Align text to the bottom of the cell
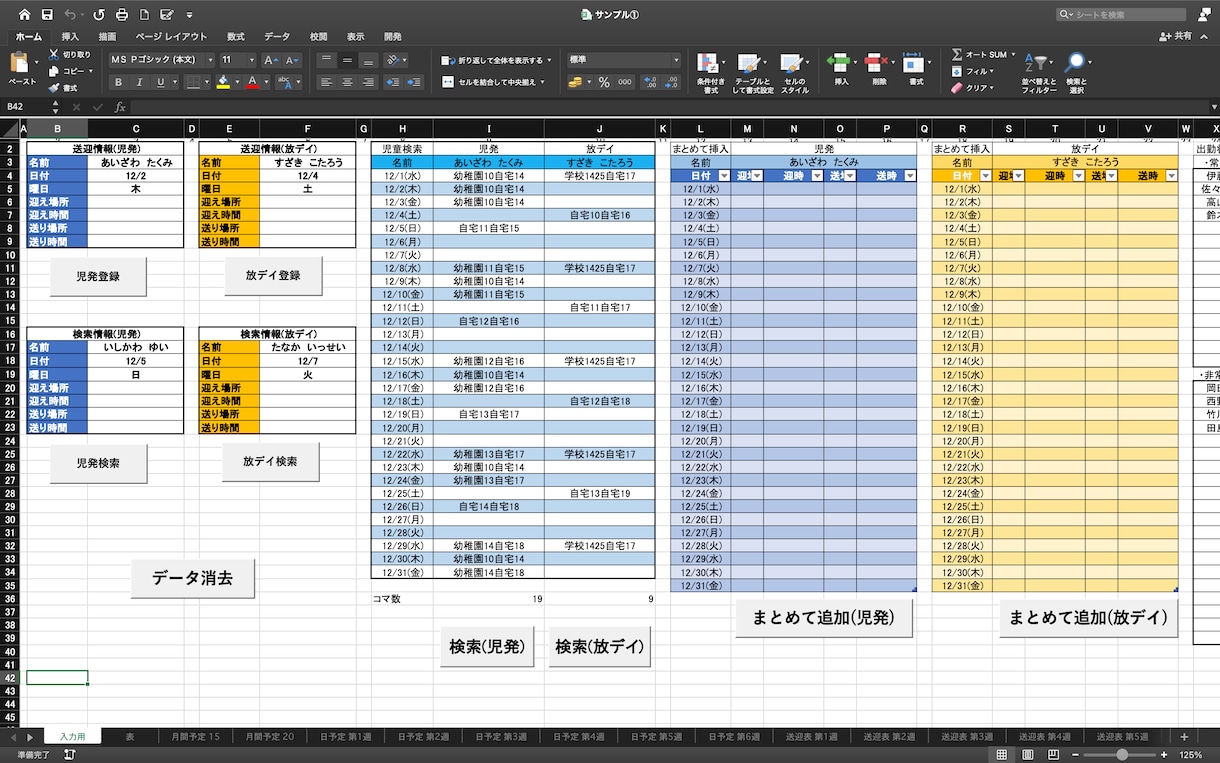 (368, 60)
